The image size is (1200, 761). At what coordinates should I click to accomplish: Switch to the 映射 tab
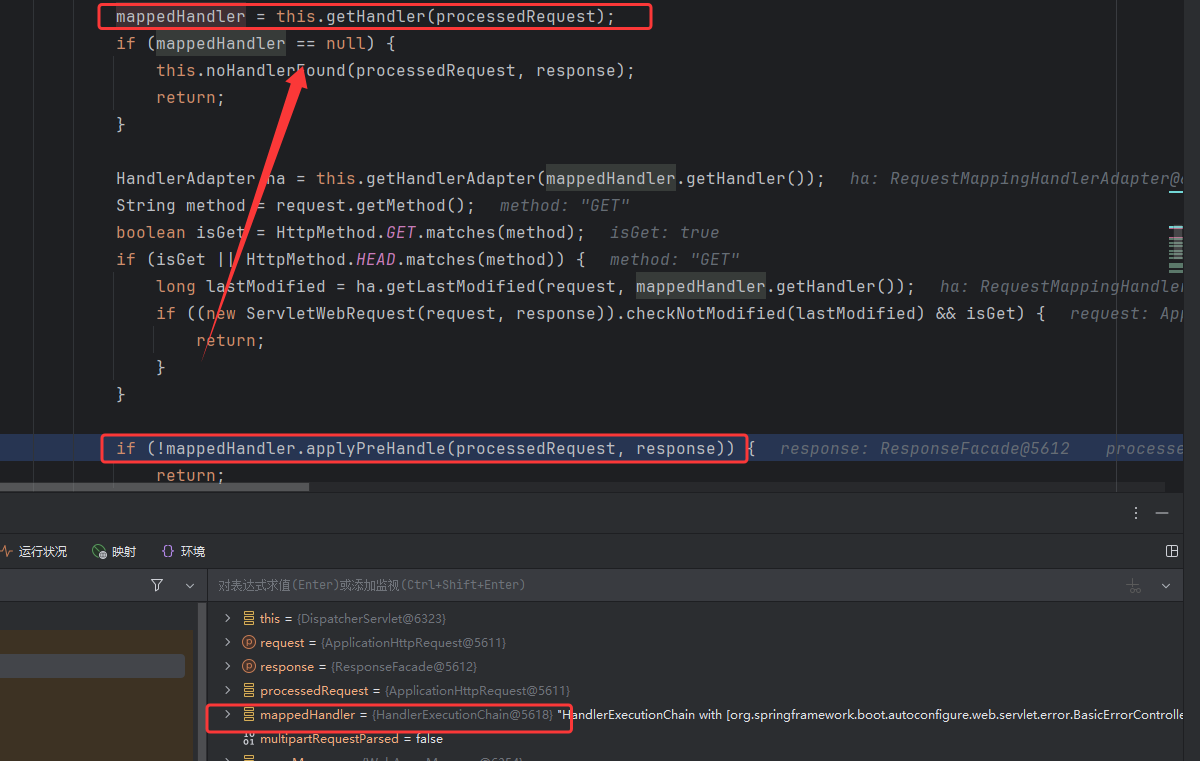(x=114, y=552)
